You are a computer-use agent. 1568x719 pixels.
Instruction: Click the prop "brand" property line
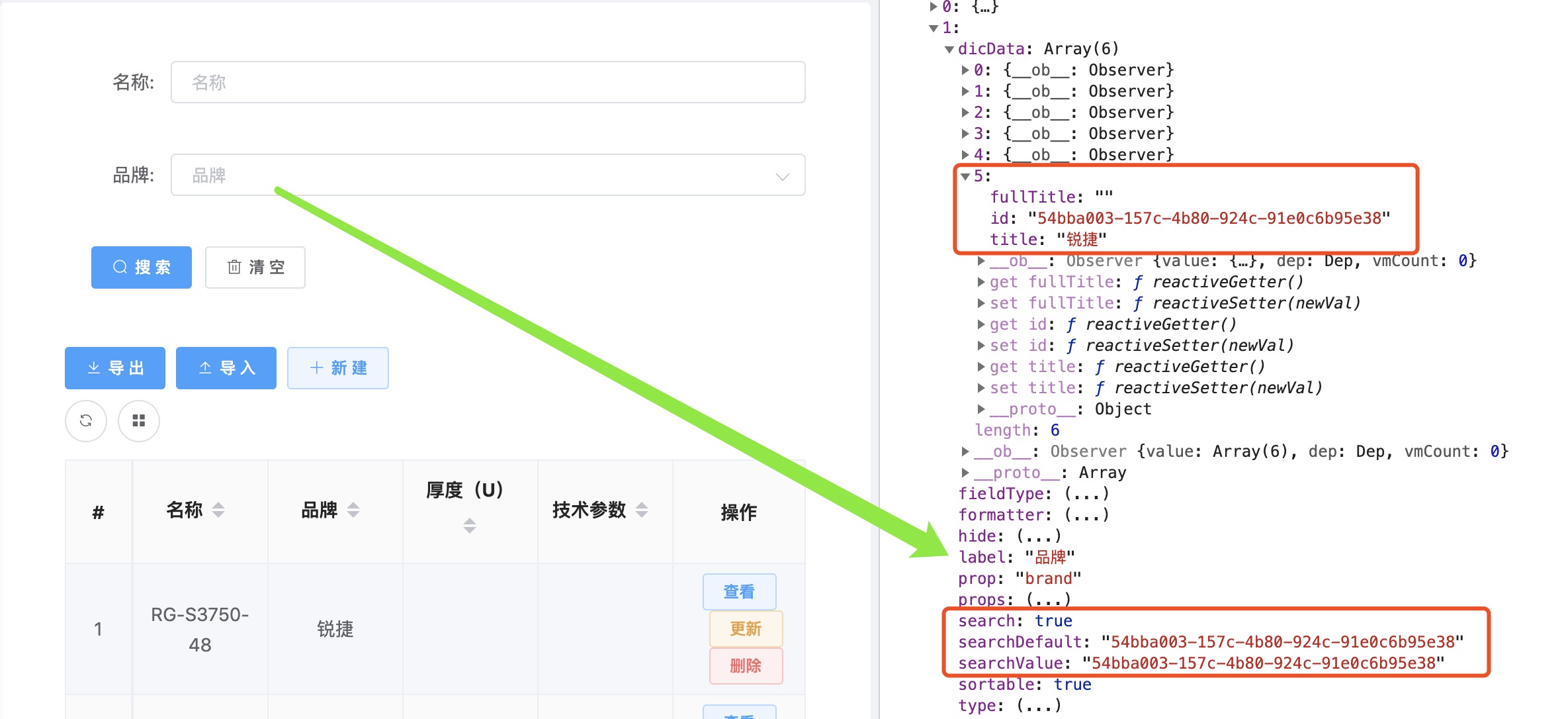tap(1020, 579)
